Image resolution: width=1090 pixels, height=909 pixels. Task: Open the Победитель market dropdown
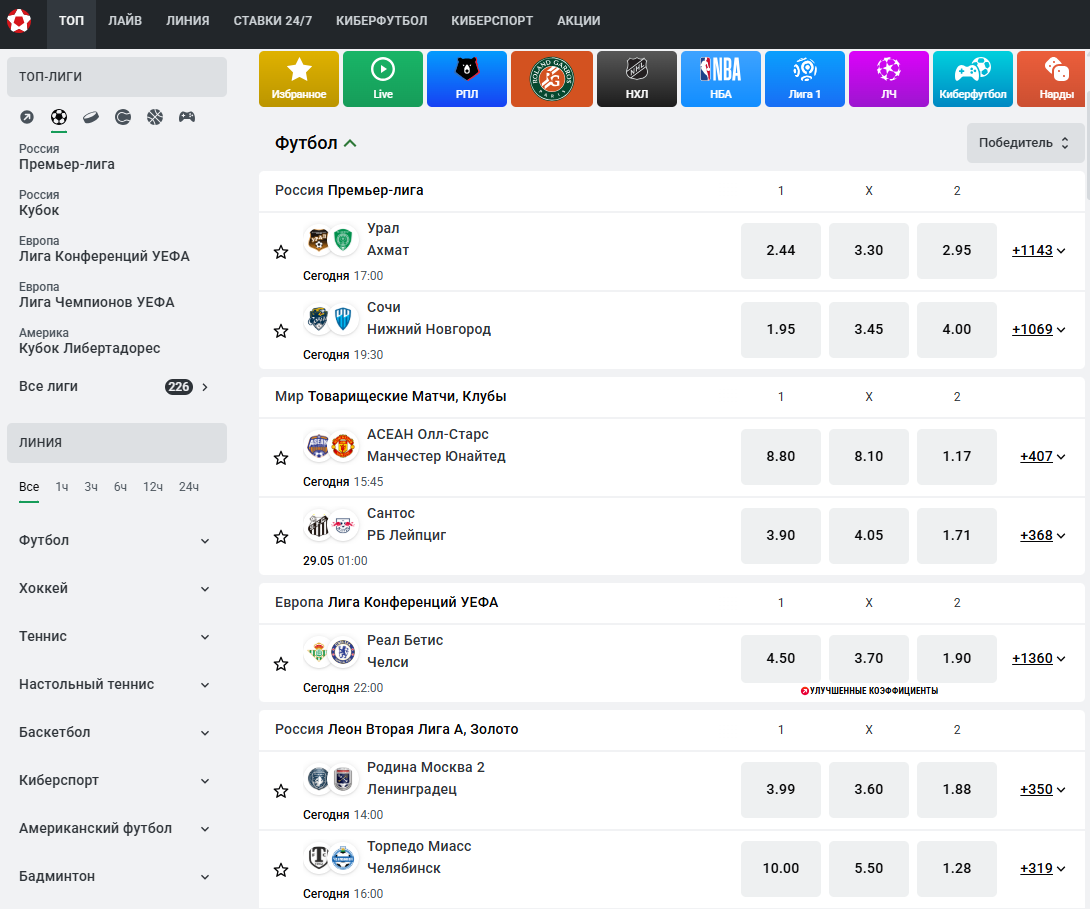point(1025,142)
